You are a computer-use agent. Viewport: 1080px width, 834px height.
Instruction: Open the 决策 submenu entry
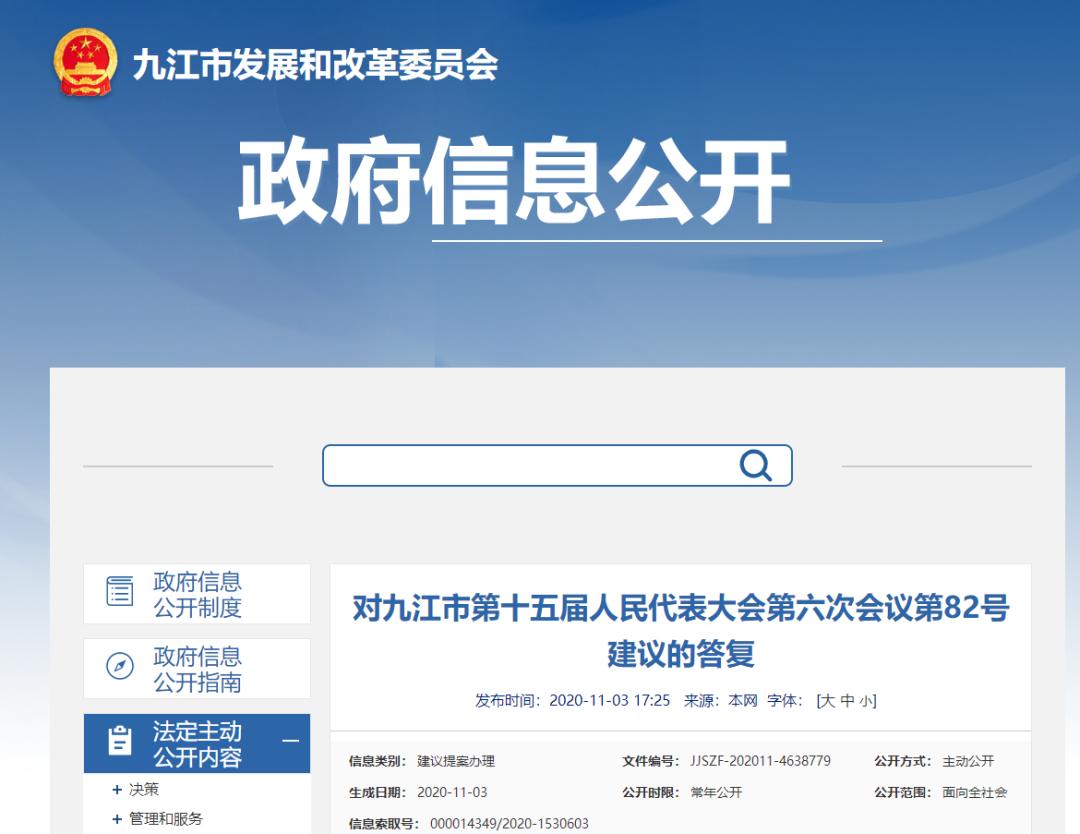[144, 789]
